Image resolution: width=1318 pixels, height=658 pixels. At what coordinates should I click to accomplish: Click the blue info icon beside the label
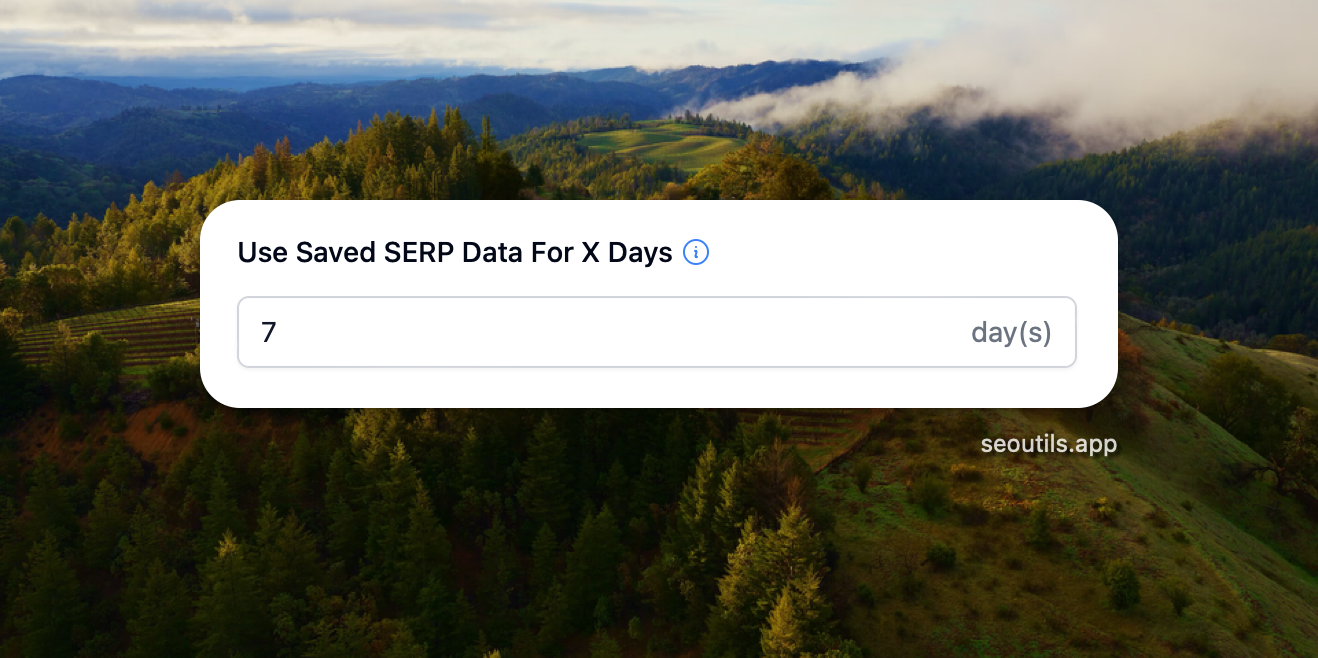point(696,253)
